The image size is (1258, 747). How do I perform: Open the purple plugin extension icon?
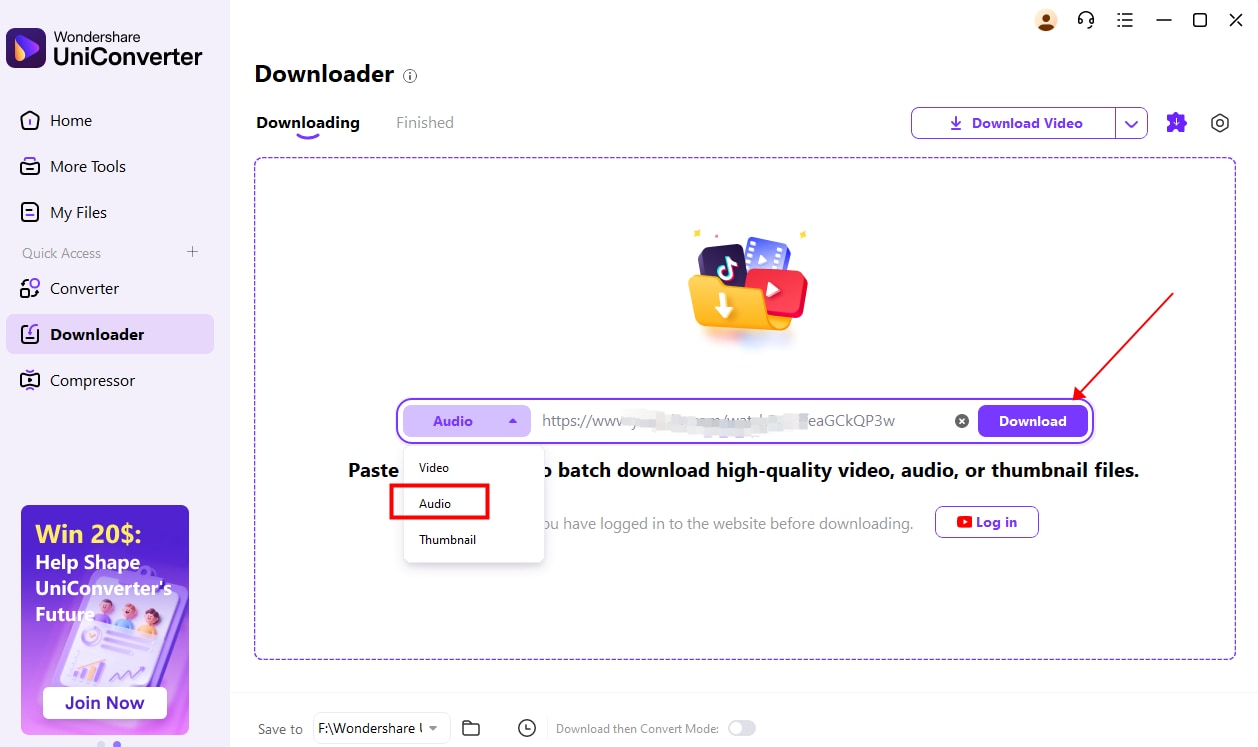pos(1177,123)
